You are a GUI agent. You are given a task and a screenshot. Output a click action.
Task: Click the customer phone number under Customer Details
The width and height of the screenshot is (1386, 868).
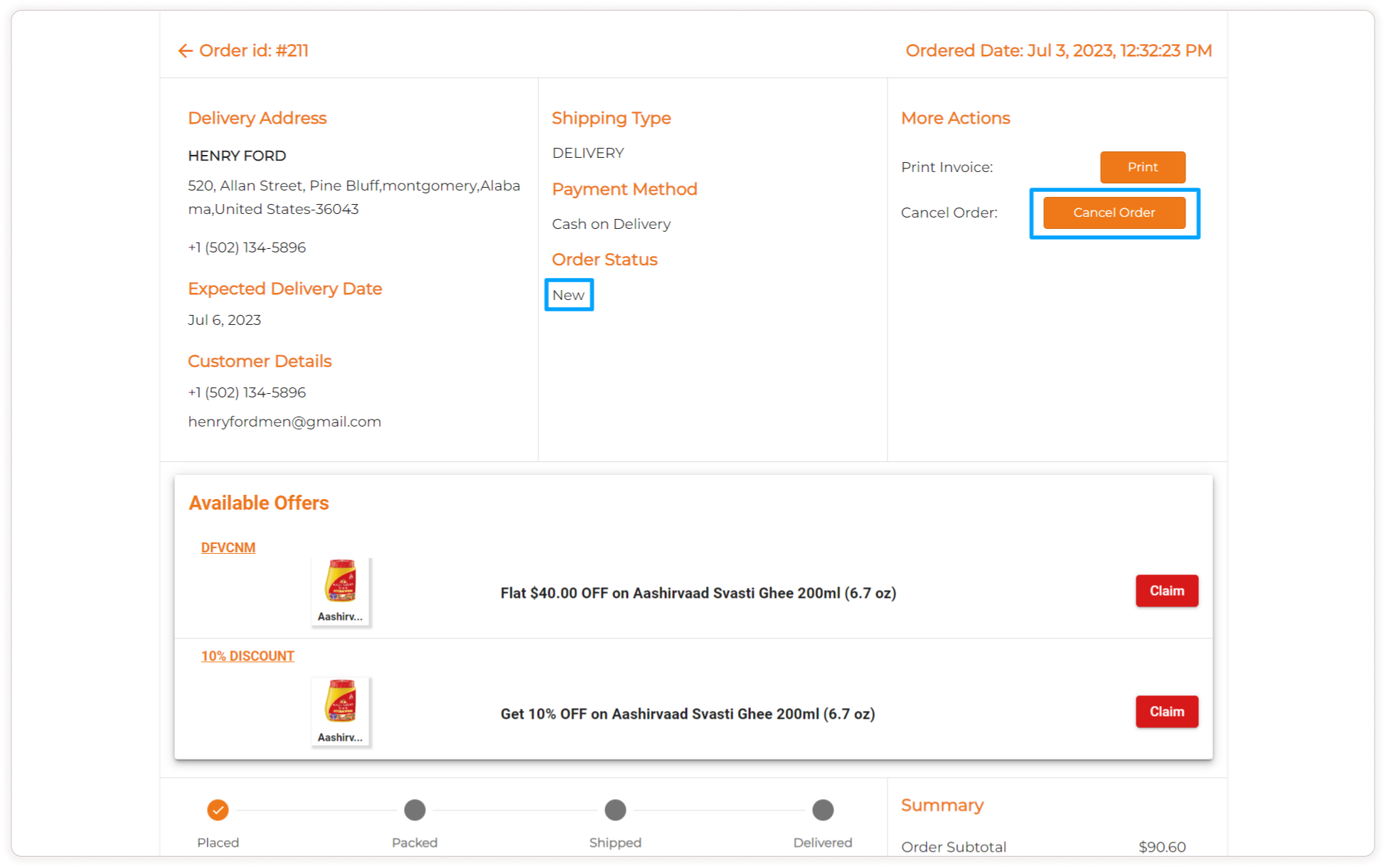click(x=247, y=392)
